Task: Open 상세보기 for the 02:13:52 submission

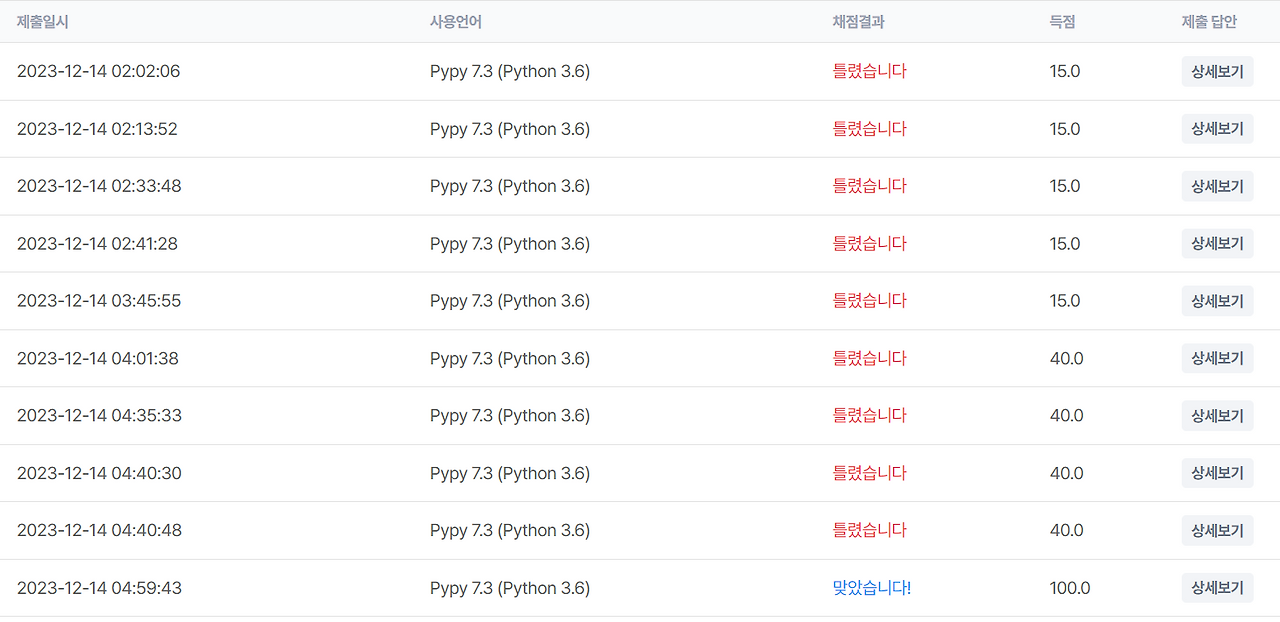Action: tap(1217, 128)
